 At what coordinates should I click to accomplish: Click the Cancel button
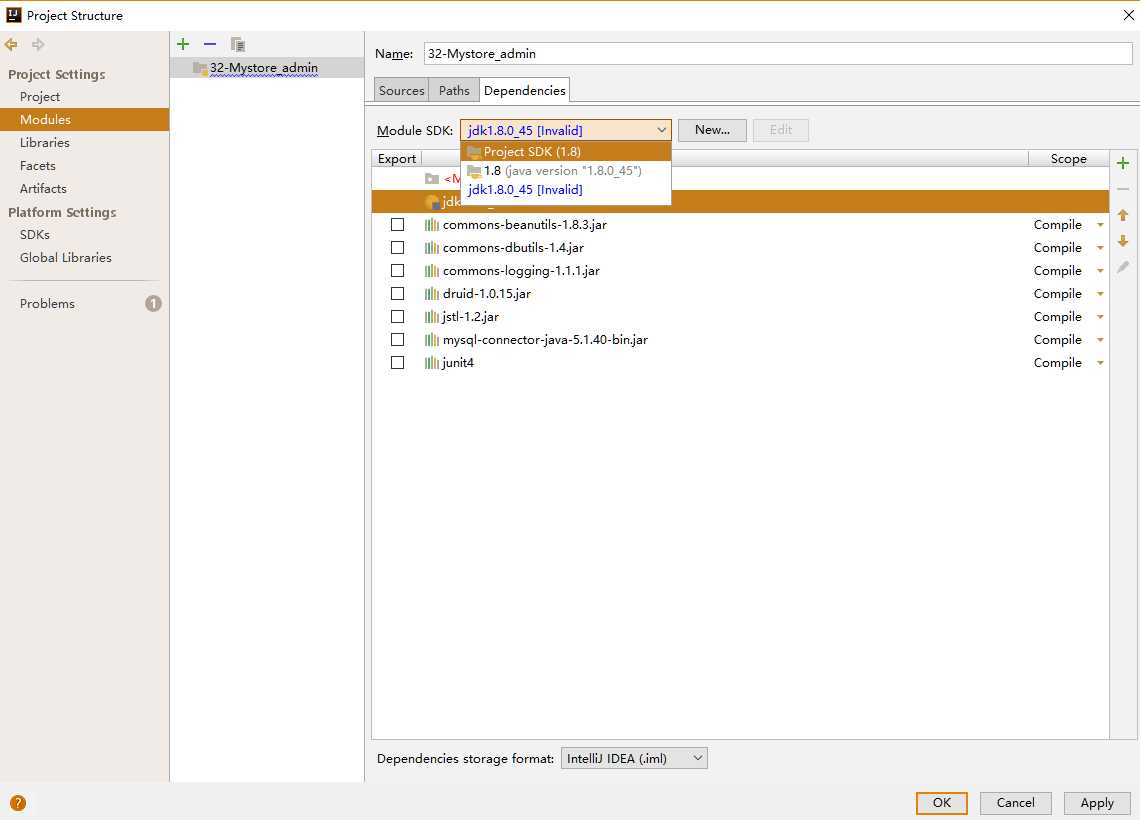point(1015,803)
